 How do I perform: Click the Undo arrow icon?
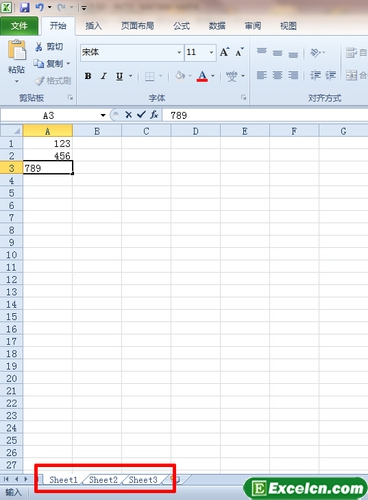[40, 7]
